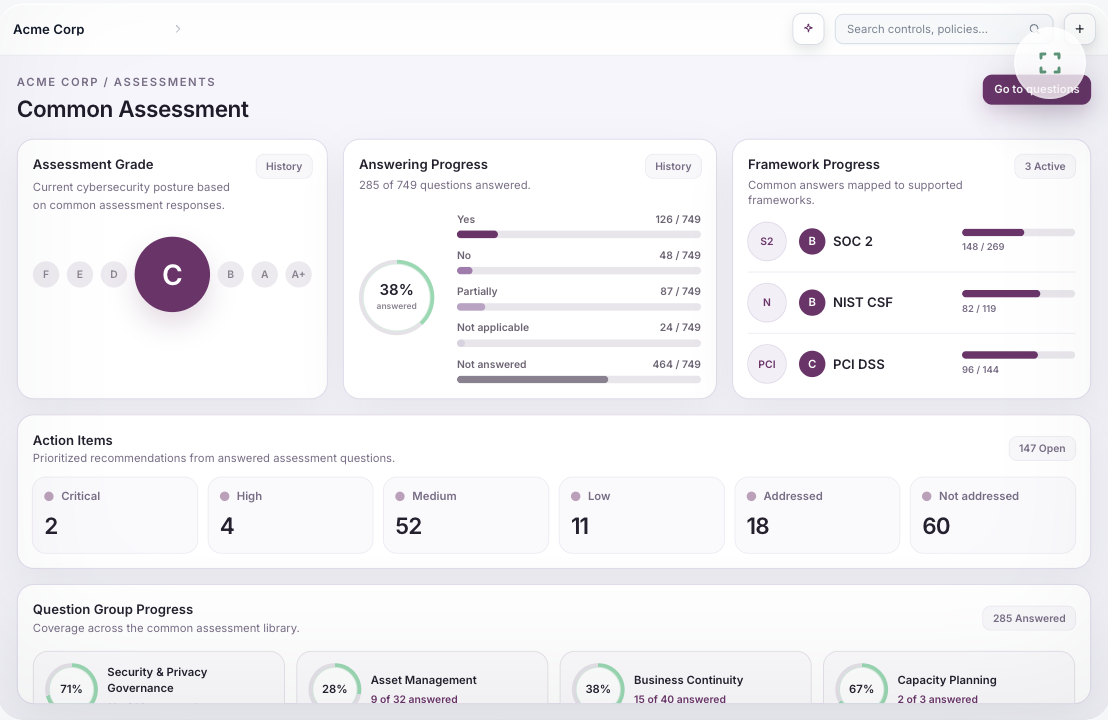Open the Not addressed card showing 60
Viewport: 1108px width, 720px height.
993,515
